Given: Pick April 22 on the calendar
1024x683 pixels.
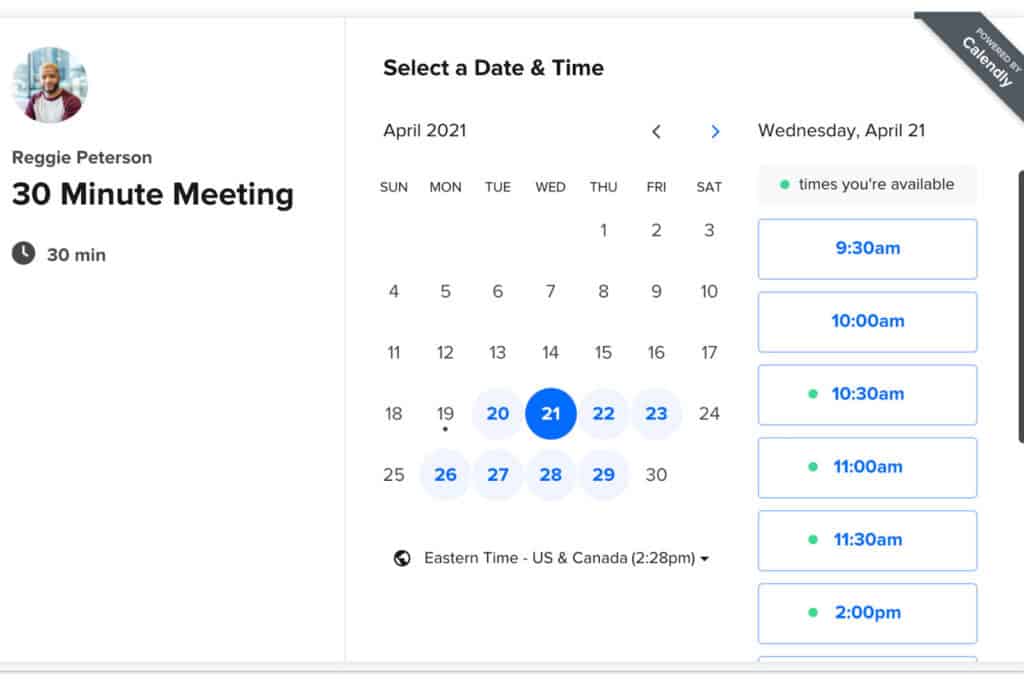Looking at the screenshot, I should (603, 414).
